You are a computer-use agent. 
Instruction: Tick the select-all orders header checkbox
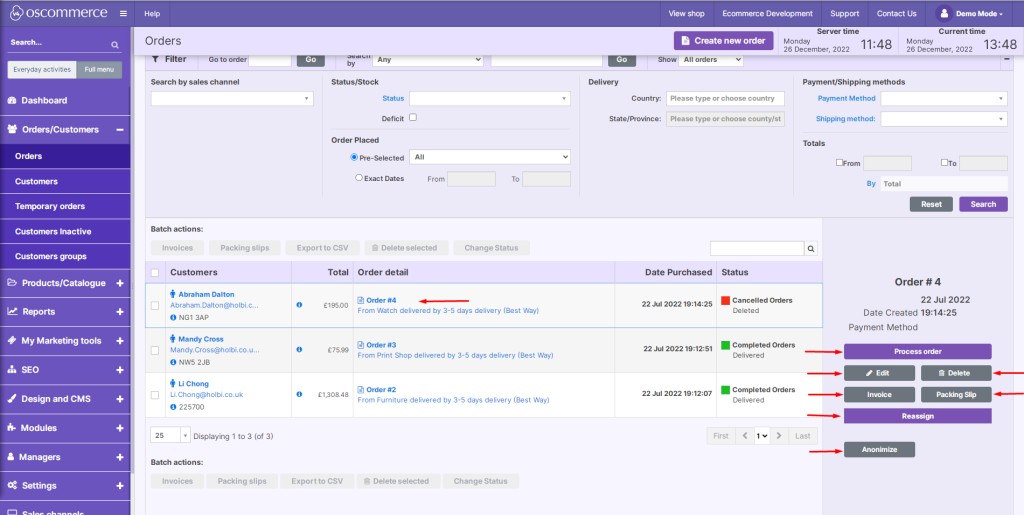(x=155, y=273)
